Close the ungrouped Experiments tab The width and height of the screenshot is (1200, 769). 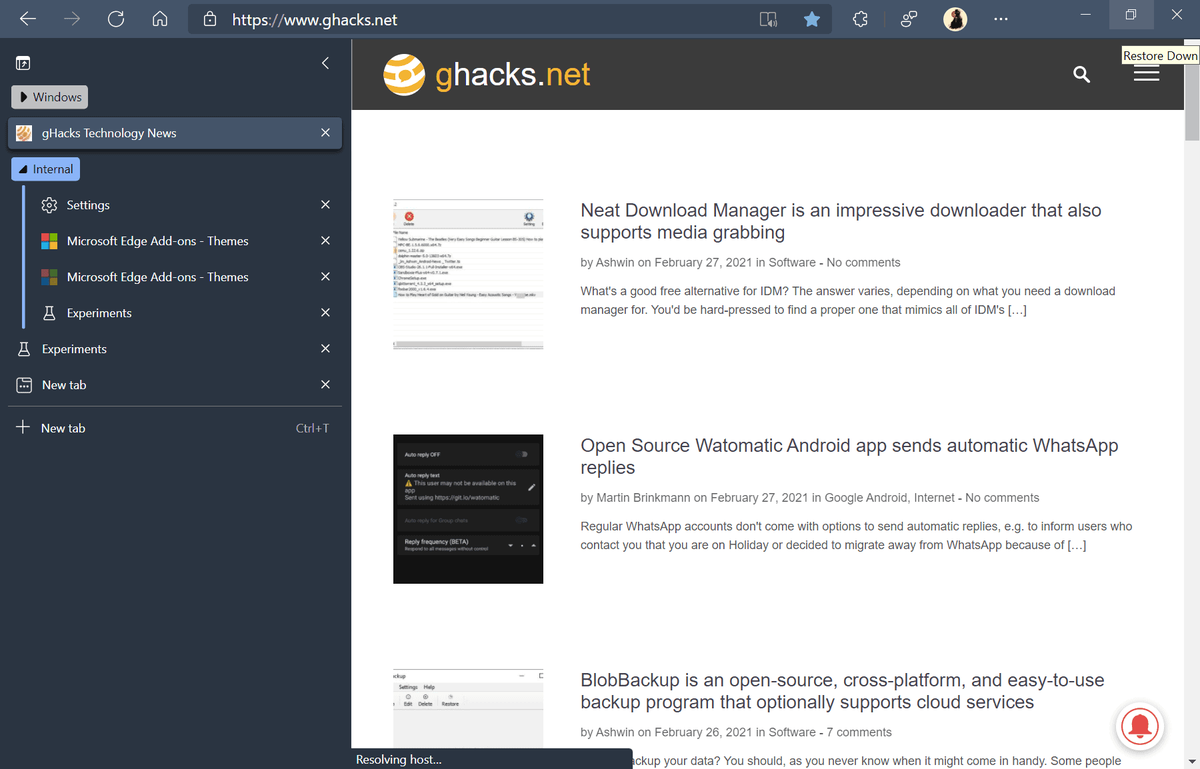point(325,349)
